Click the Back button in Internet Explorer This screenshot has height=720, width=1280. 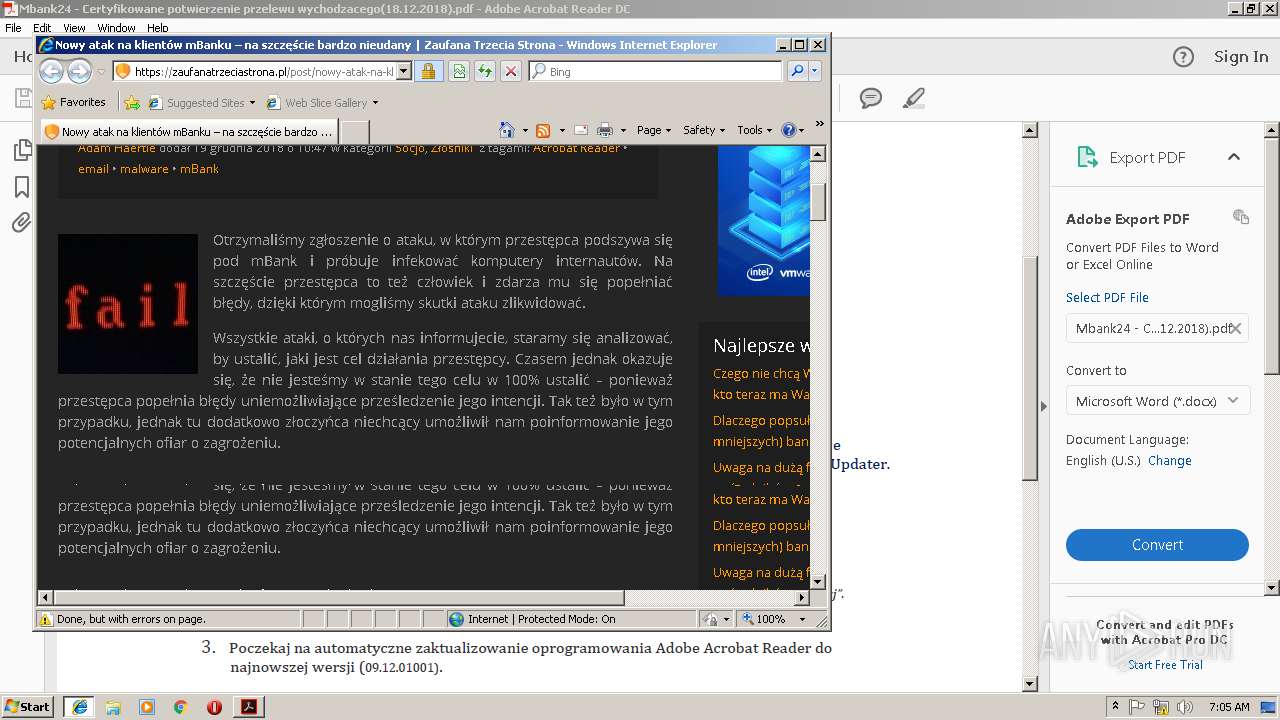51,71
